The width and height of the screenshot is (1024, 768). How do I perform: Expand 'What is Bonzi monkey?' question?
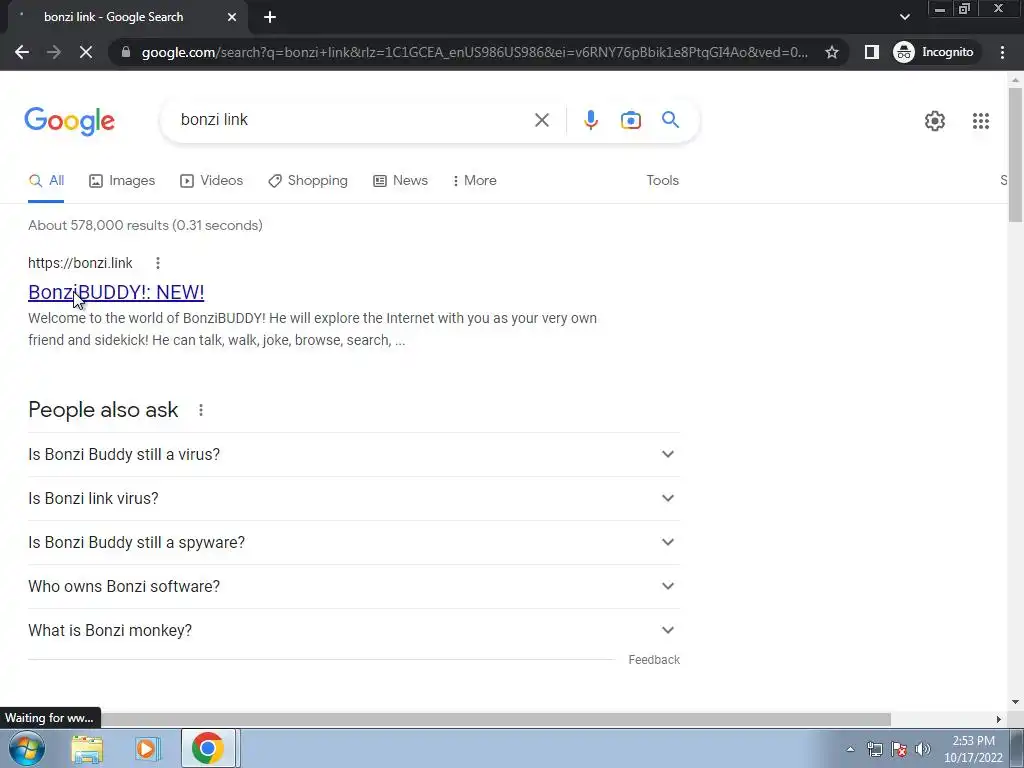click(353, 631)
